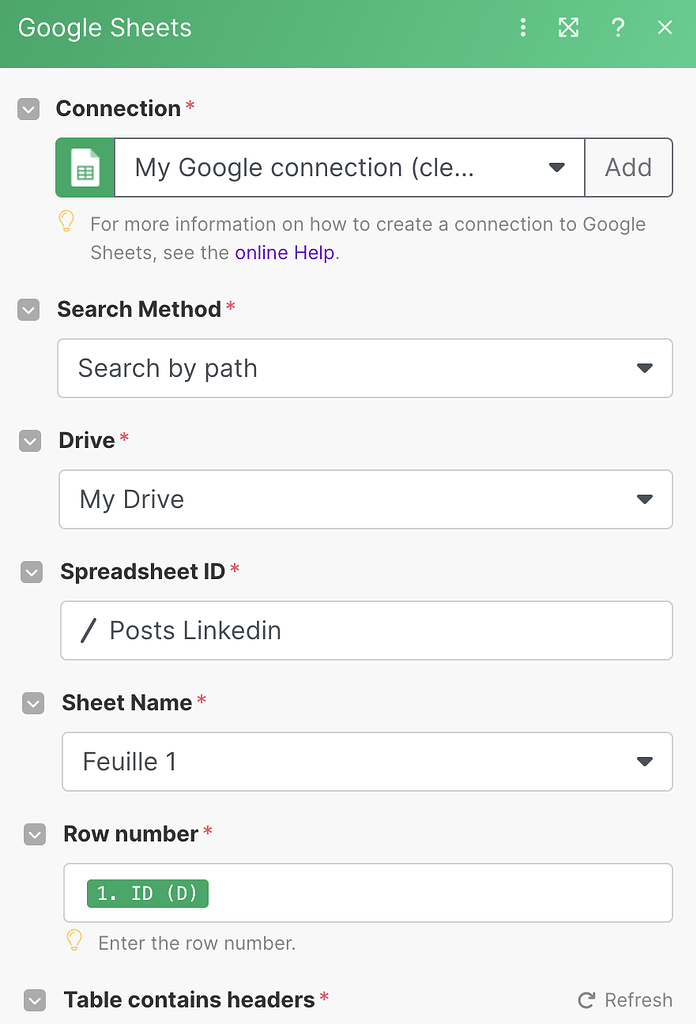
Task: Click the green Google Sheets connection icon
Action: pyautogui.click(x=85, y=167)
